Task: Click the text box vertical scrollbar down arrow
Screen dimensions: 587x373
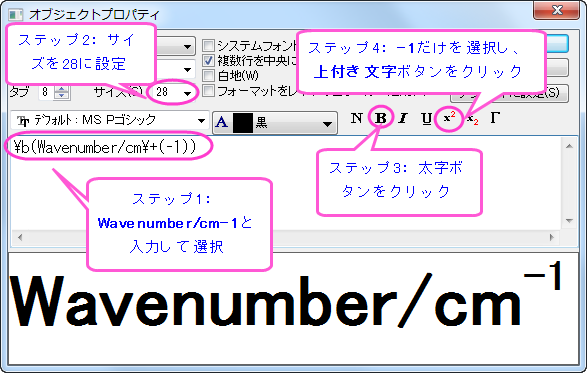Action: pyautogui.click(x=569, y=221)
